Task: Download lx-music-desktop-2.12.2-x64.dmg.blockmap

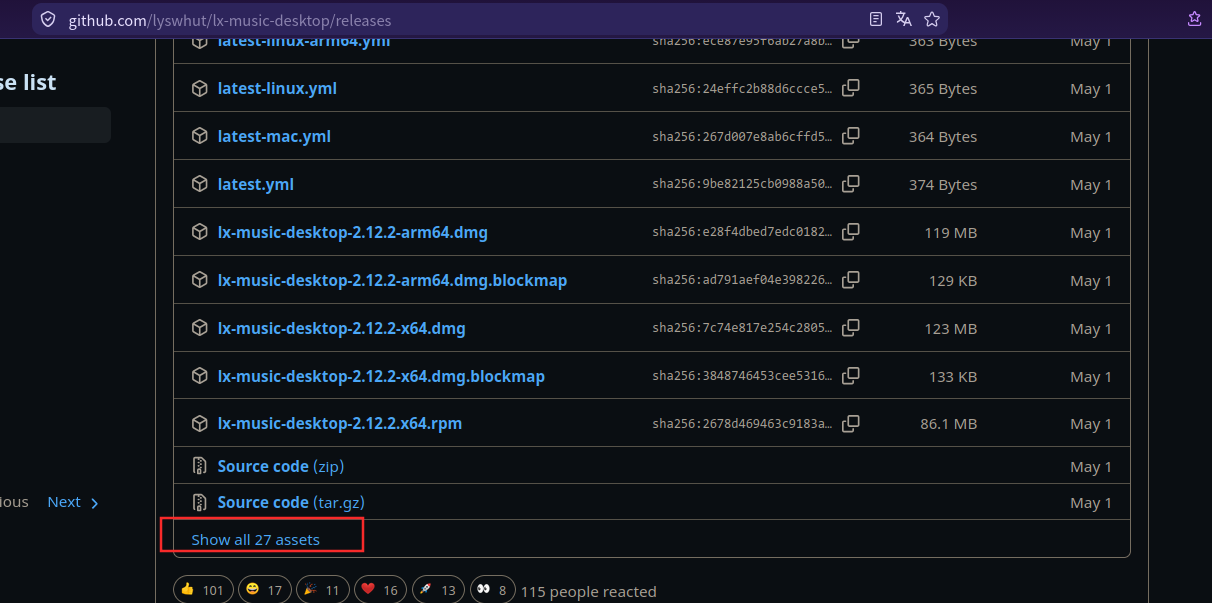Action: coord(381,376)
